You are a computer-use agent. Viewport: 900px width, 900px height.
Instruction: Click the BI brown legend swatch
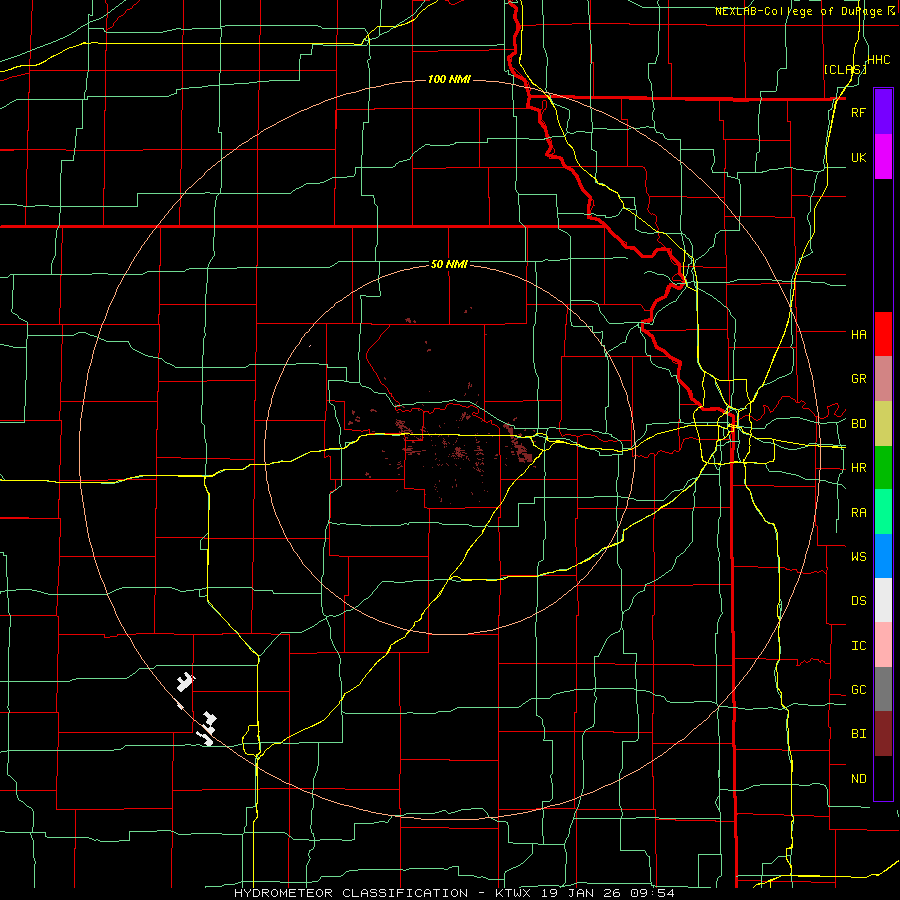pyautogui.click(x=883, y=734)
